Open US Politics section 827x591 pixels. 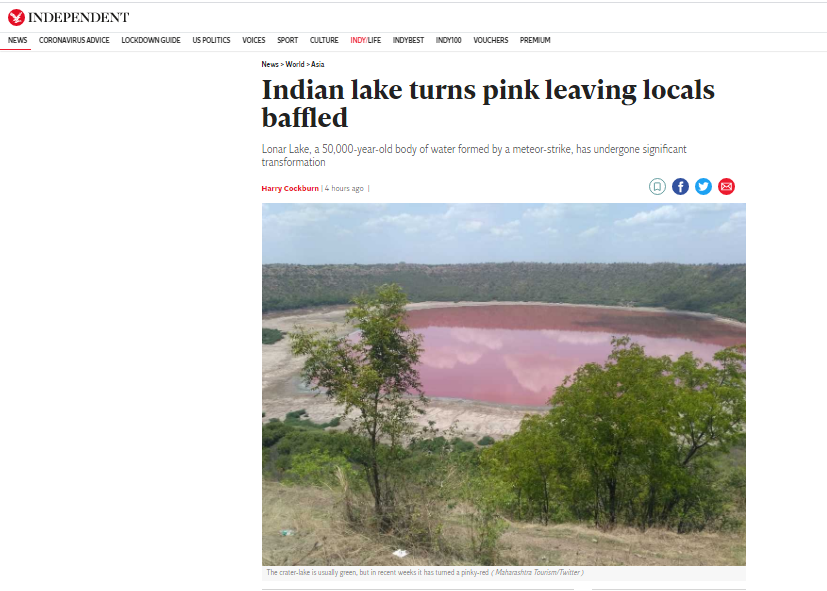pyautogui.click(x=211, y=40)
